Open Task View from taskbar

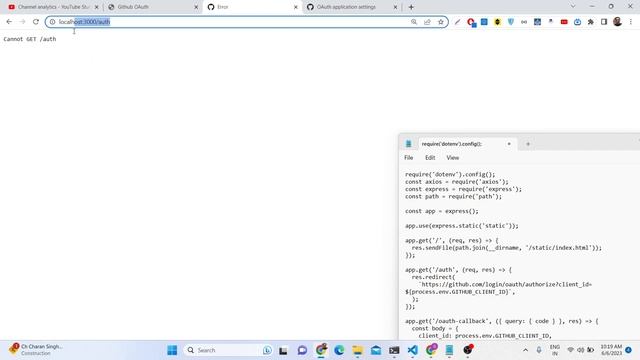283,350
